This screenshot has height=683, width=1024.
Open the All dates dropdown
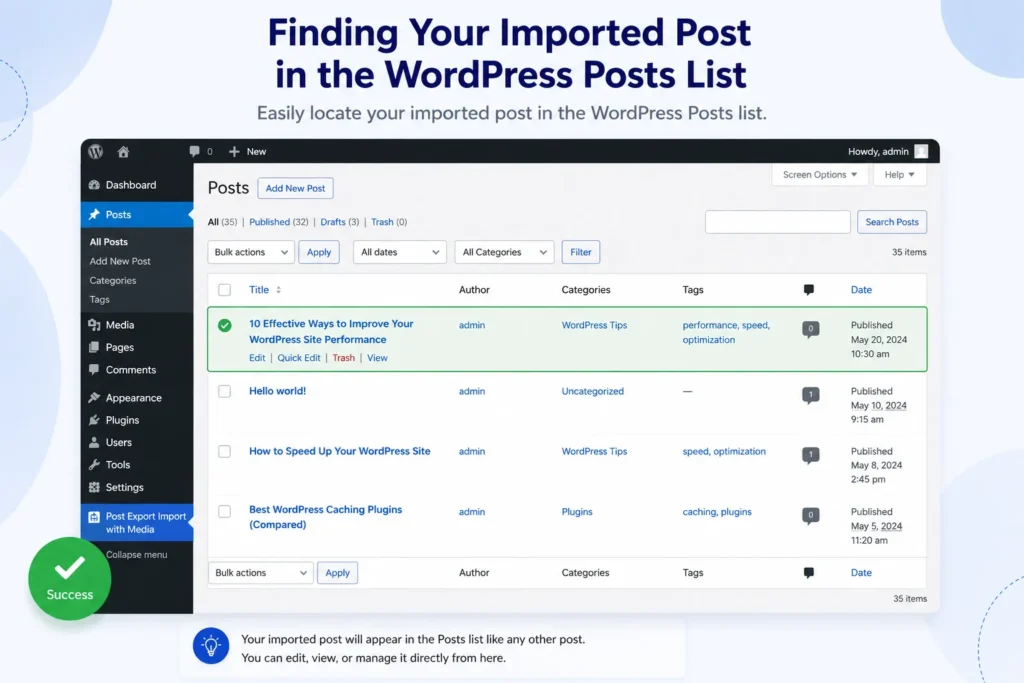[400, 252]
